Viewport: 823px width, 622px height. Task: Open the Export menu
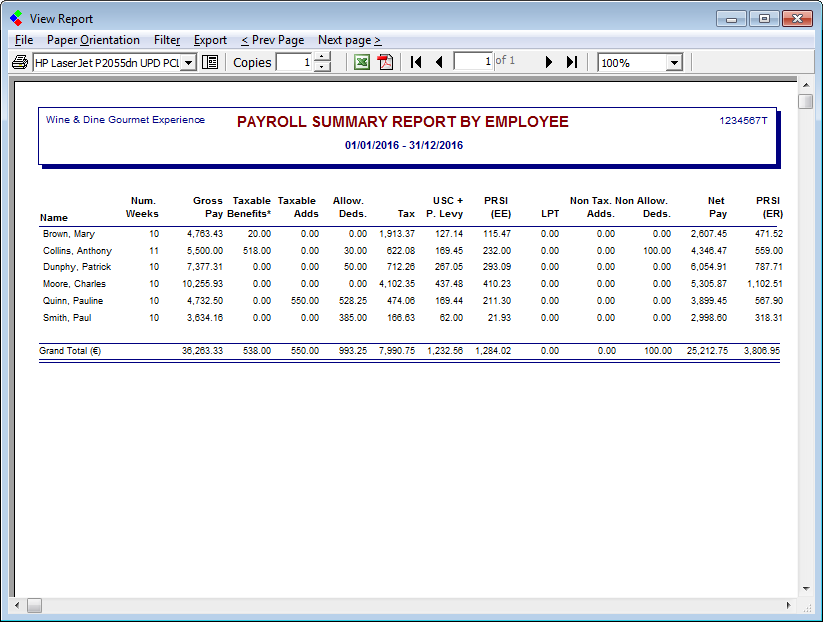click(x=210, y=40)
